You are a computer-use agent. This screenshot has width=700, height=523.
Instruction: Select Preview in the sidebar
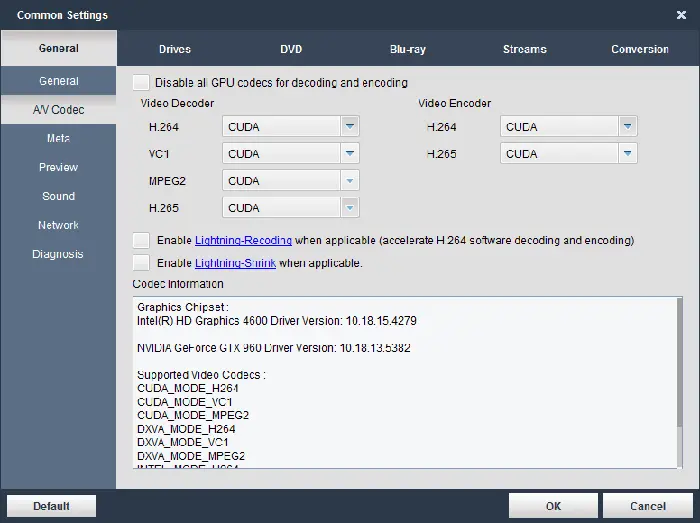point(58,167)
